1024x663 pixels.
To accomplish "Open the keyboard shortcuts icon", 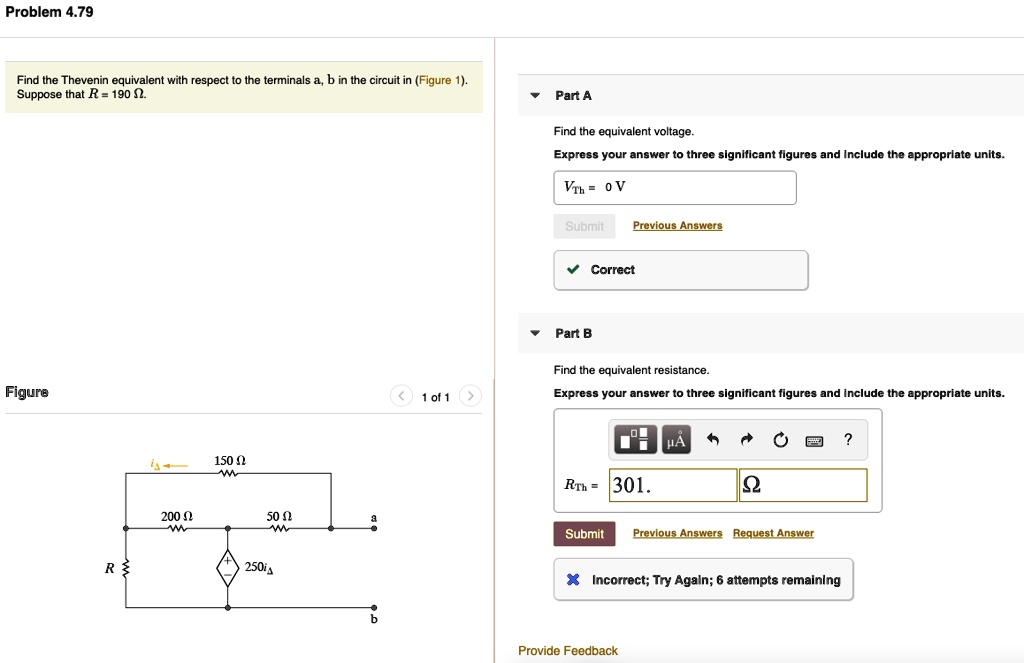I will (813, 439).
